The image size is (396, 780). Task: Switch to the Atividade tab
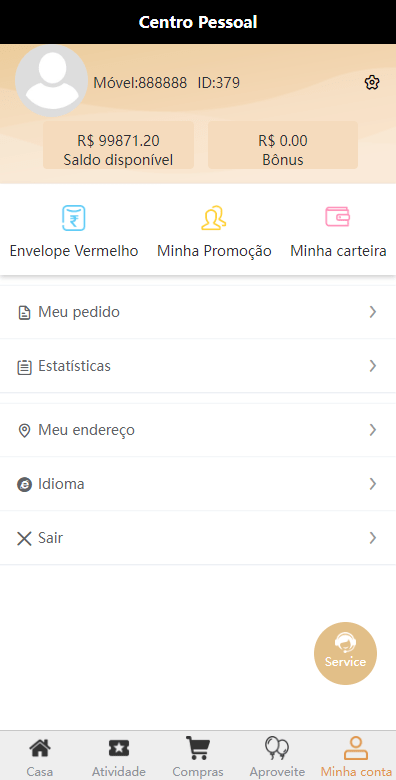click(x=119, y=758)
